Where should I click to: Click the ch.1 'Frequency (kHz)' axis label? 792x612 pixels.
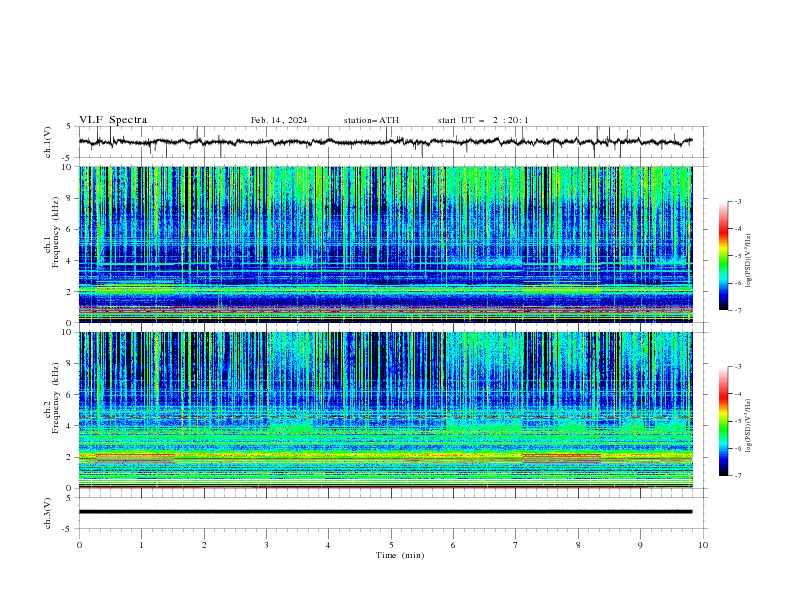56,230
